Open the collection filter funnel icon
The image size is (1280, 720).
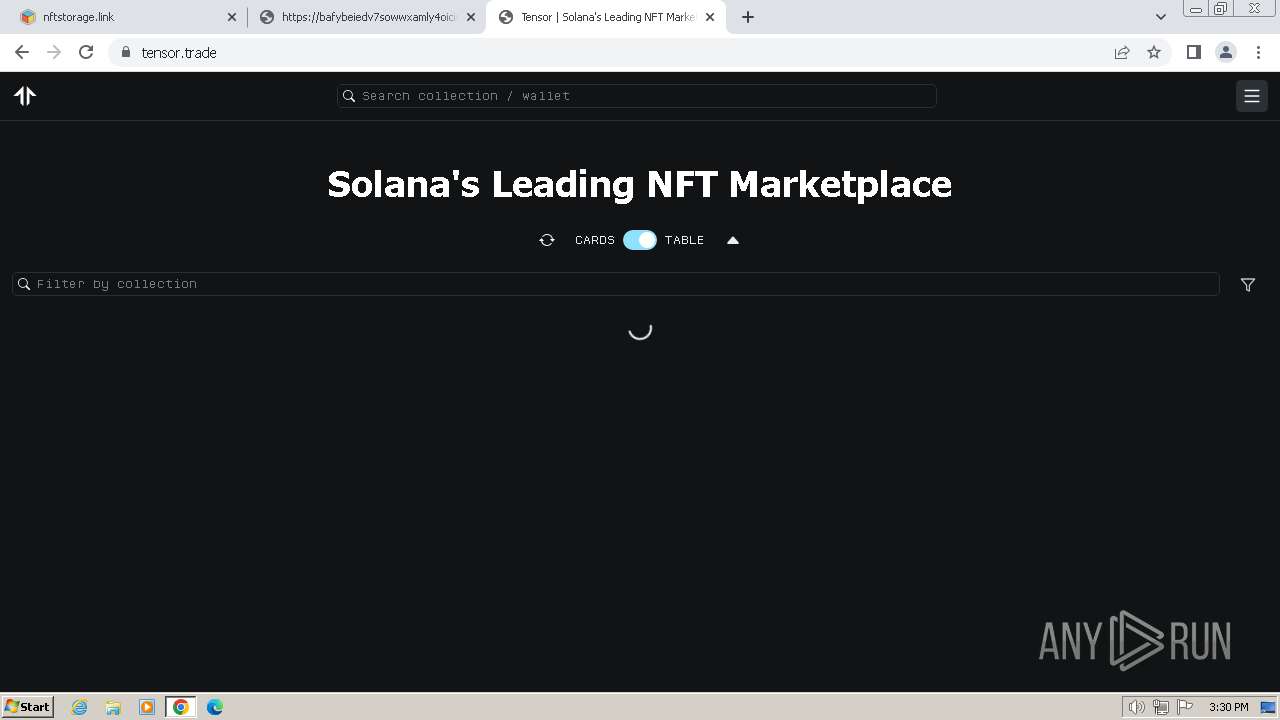[1248, 285]
